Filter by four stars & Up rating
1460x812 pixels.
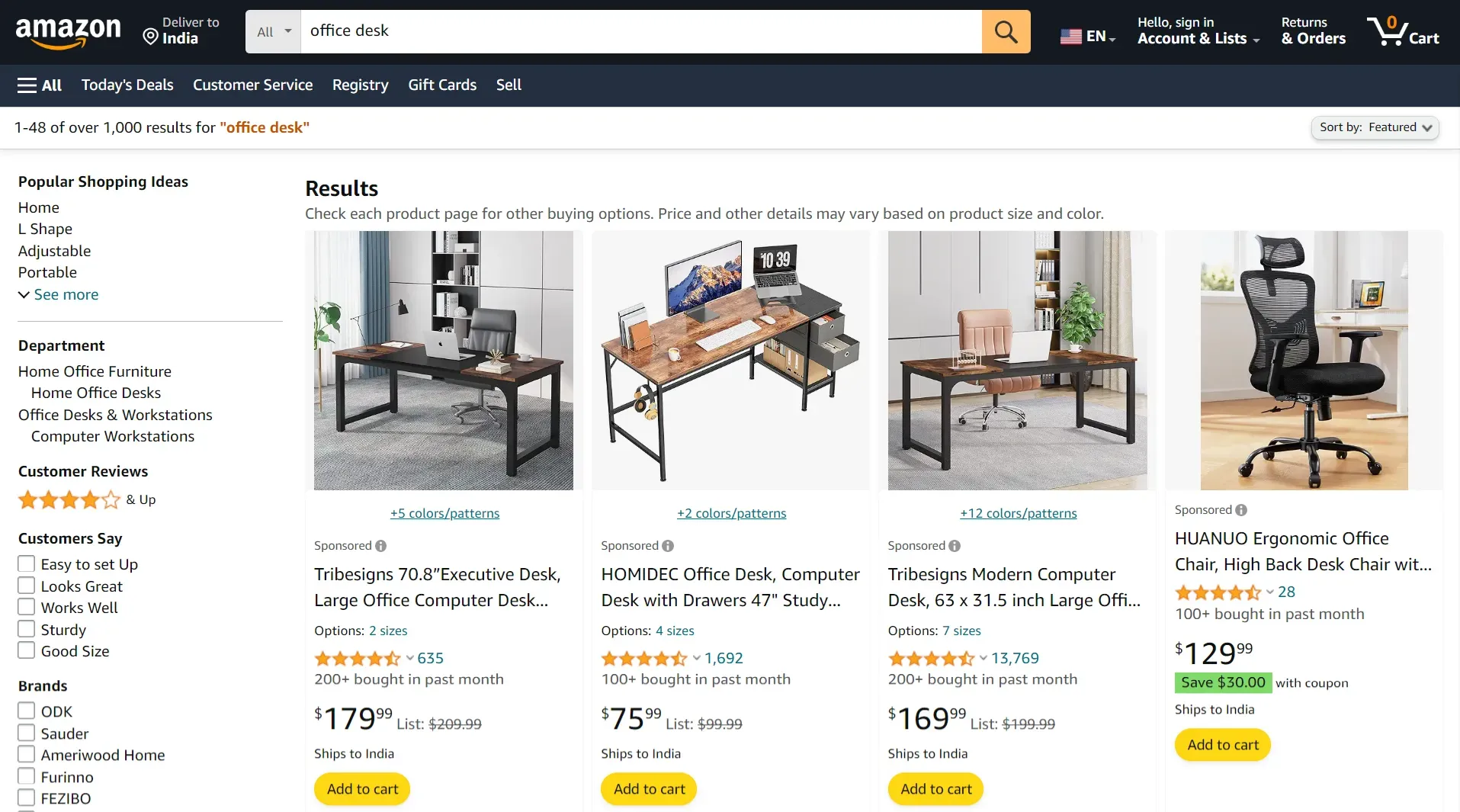(x=87, y=500)
